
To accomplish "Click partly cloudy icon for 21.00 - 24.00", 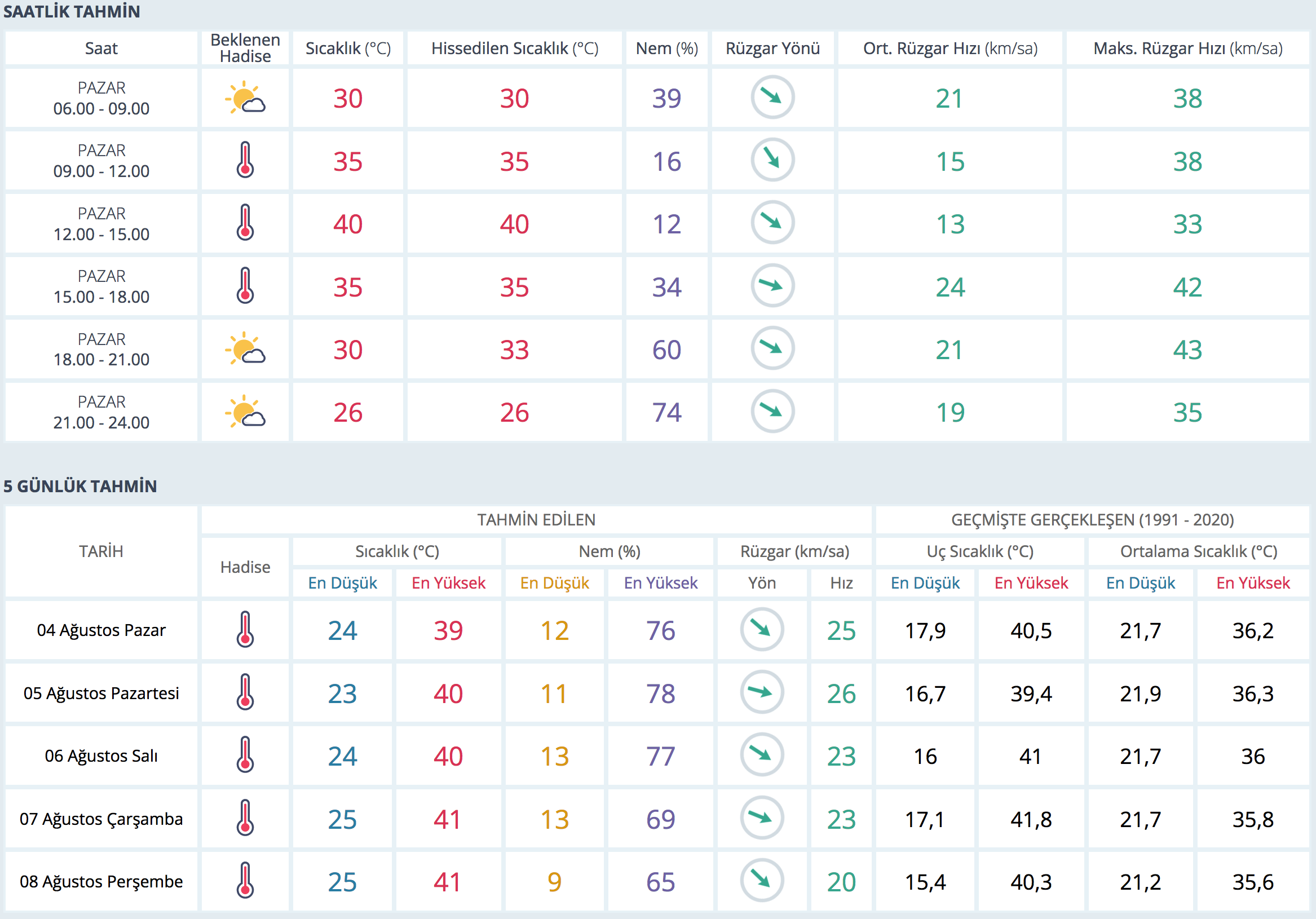I will pyautogui.click(x=245, y=412).
